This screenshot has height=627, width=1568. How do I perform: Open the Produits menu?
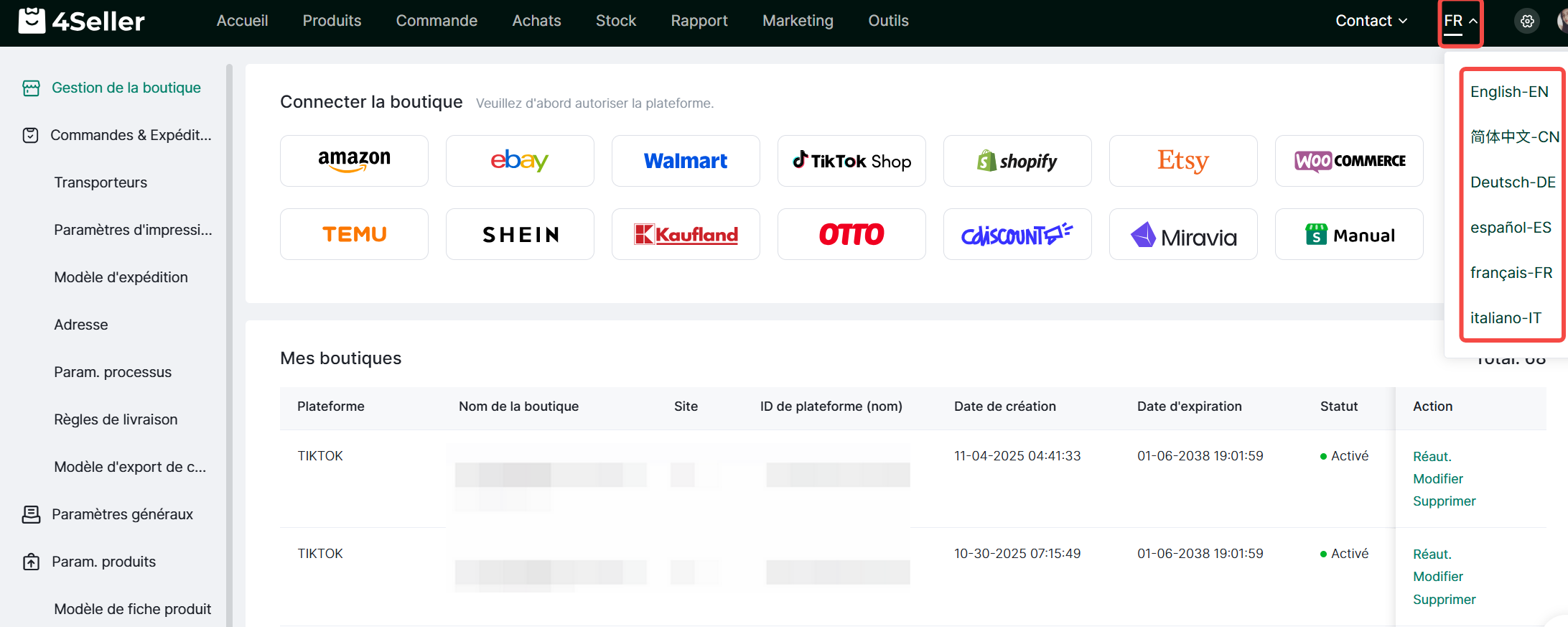pos(332,21)
